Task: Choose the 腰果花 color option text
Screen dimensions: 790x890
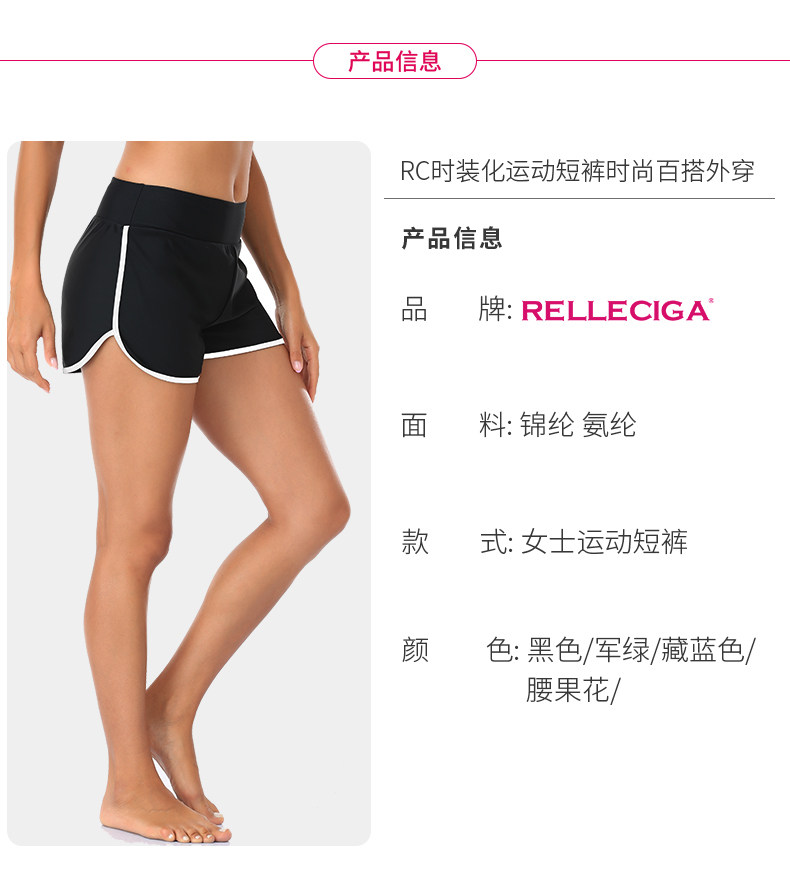Action: coord(567,690)
